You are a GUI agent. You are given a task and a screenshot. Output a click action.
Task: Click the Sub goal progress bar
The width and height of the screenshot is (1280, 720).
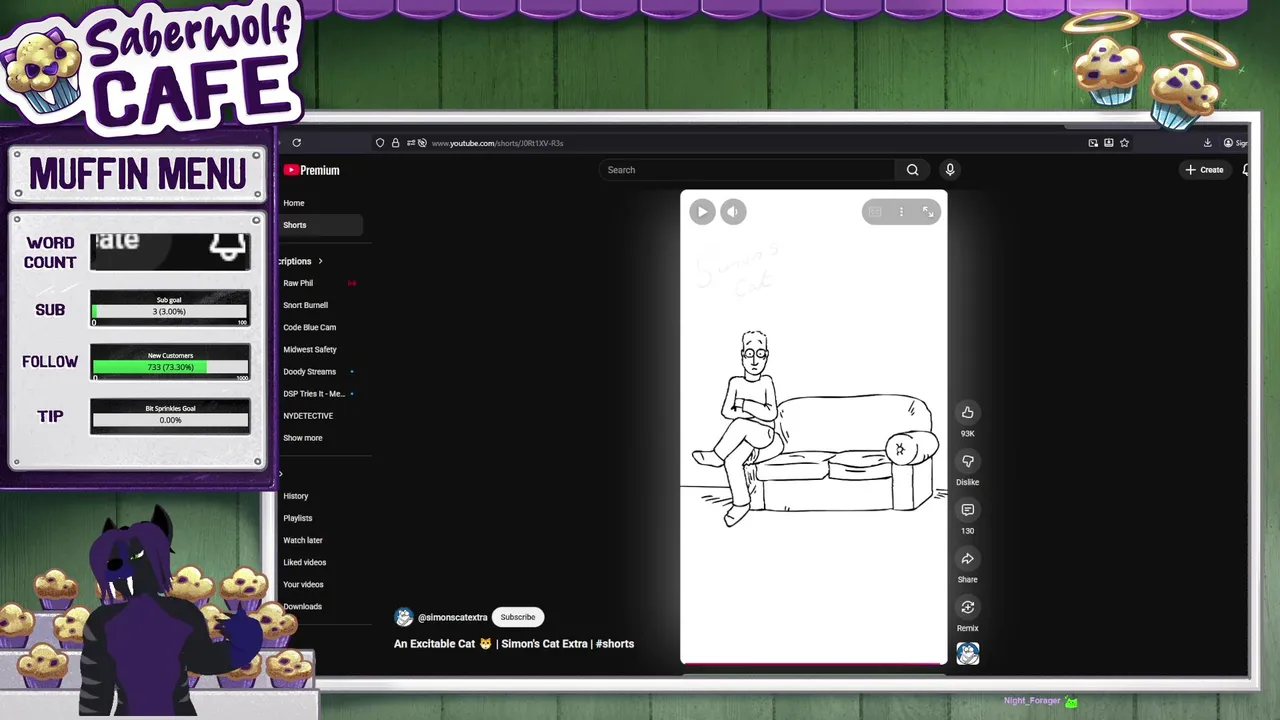point(170,311)
